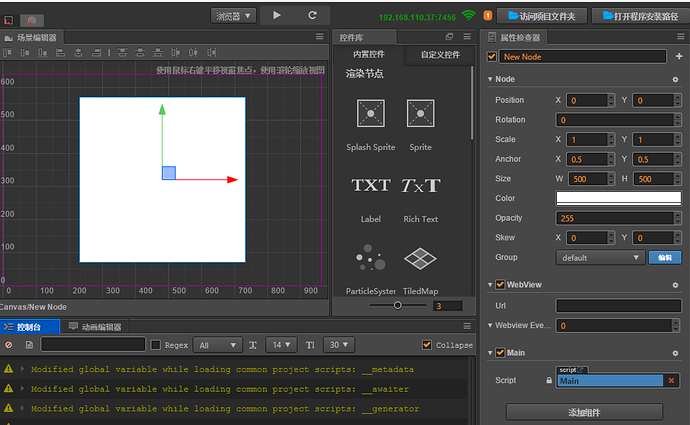Select the Rich Text widget

[x=420, y=186]
